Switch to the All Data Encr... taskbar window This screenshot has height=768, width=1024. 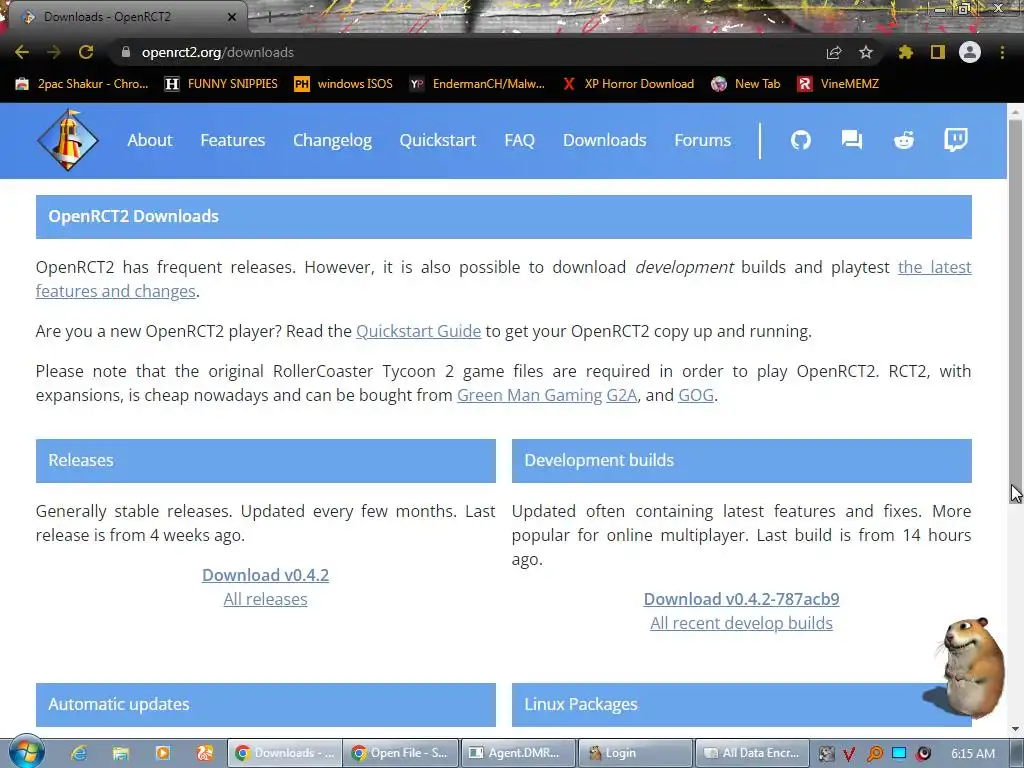752,753
